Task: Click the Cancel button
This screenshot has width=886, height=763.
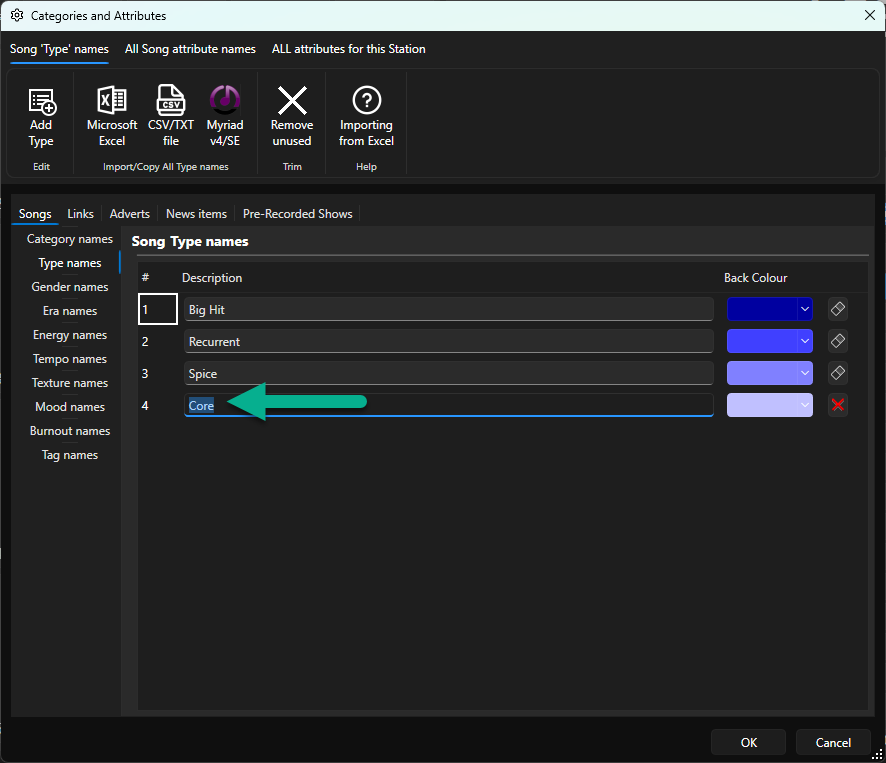Action: coord(833,742)
